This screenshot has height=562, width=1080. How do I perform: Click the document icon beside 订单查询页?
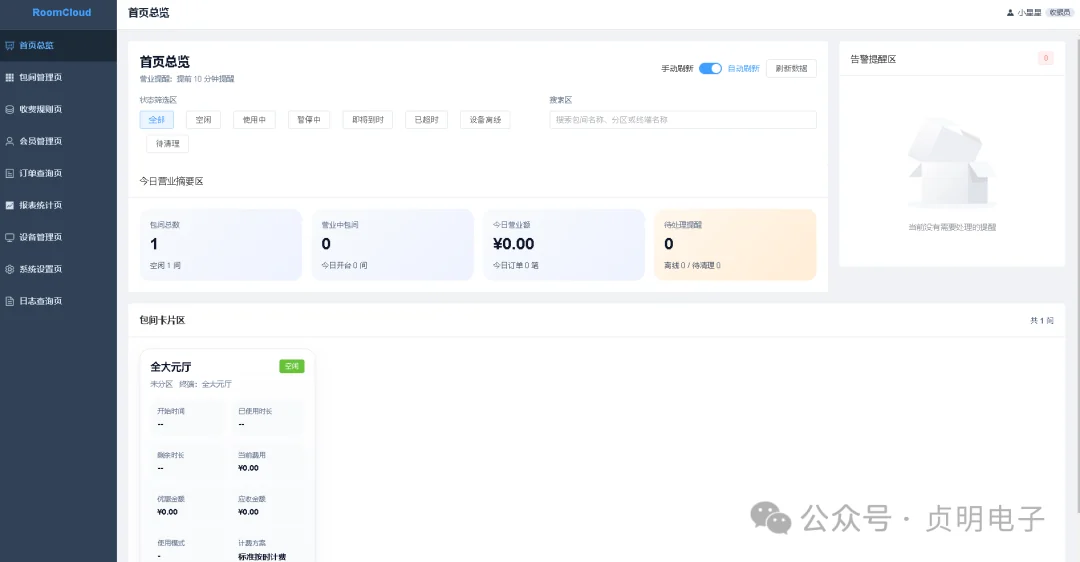pyautogui.click(x=10, y=173)
